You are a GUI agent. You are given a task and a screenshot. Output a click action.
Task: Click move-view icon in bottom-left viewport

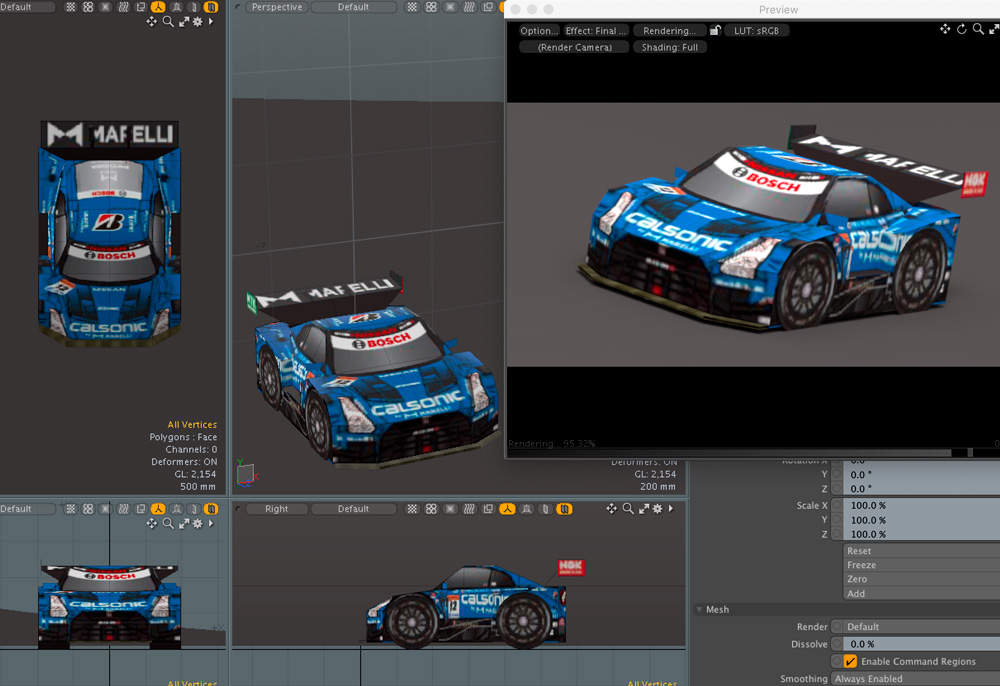151,523
